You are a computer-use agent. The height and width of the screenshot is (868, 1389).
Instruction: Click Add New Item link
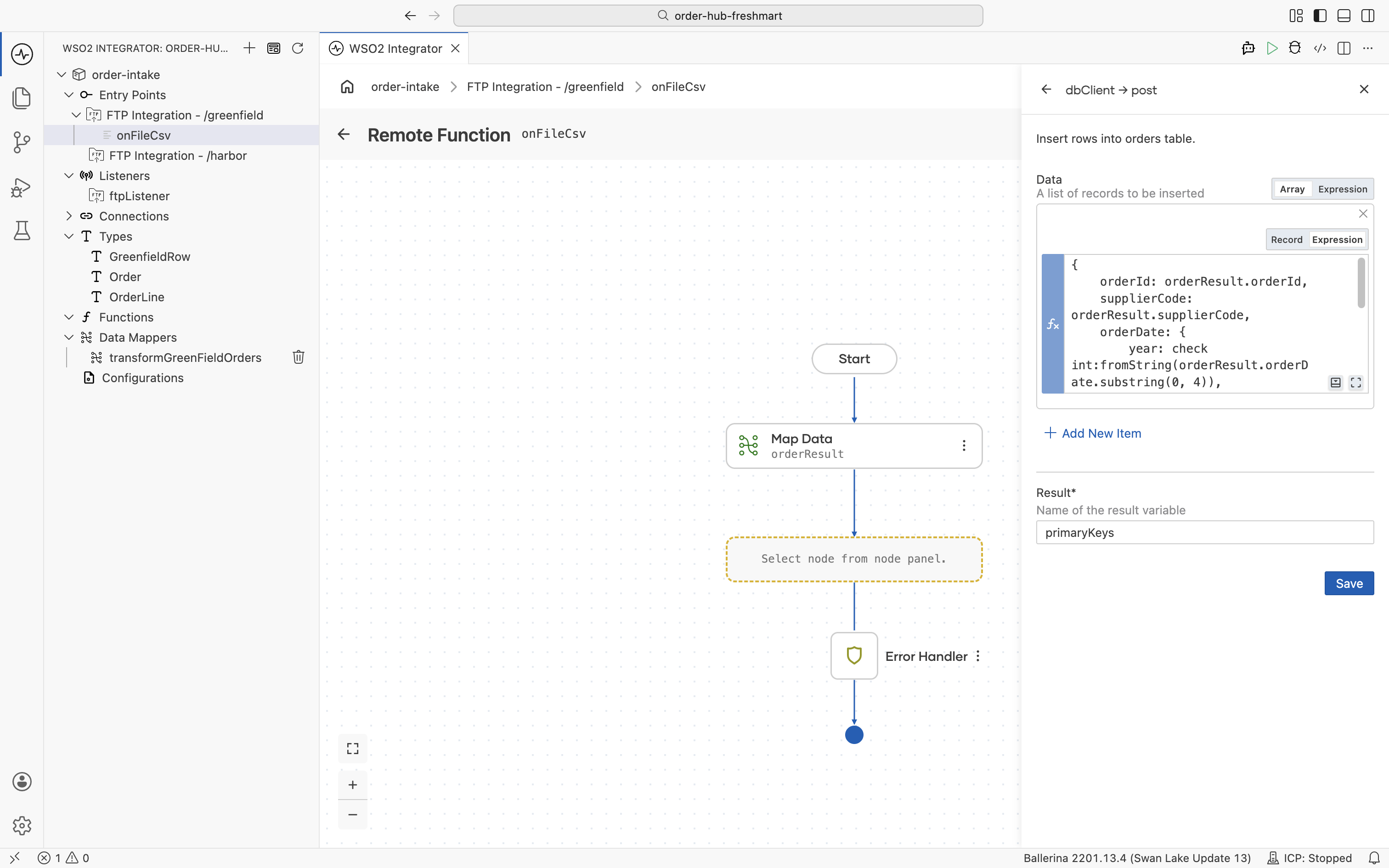pyautogui.click(x=1092, y=434)
